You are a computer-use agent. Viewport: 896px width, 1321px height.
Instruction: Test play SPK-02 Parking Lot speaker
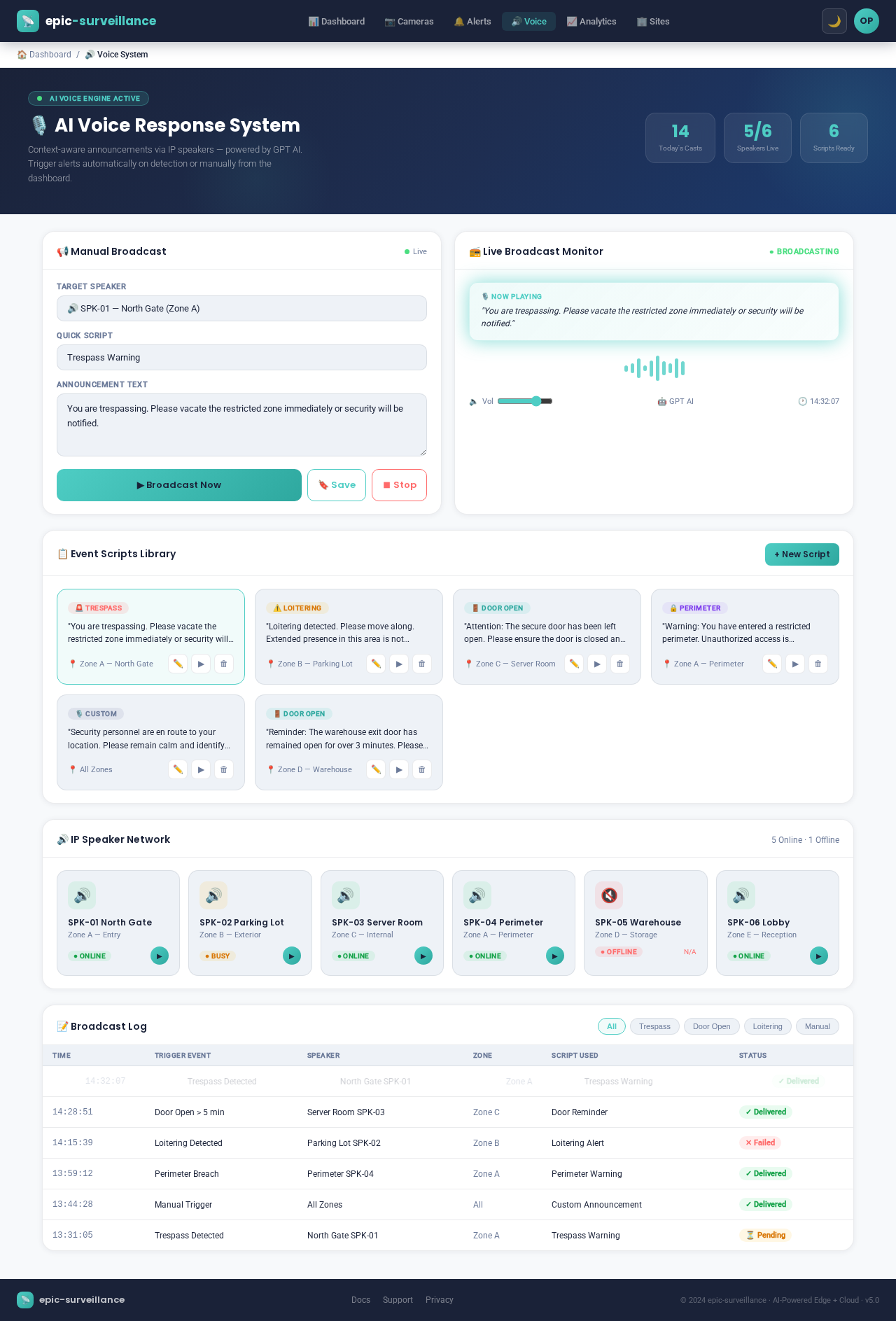coord(292,956)
